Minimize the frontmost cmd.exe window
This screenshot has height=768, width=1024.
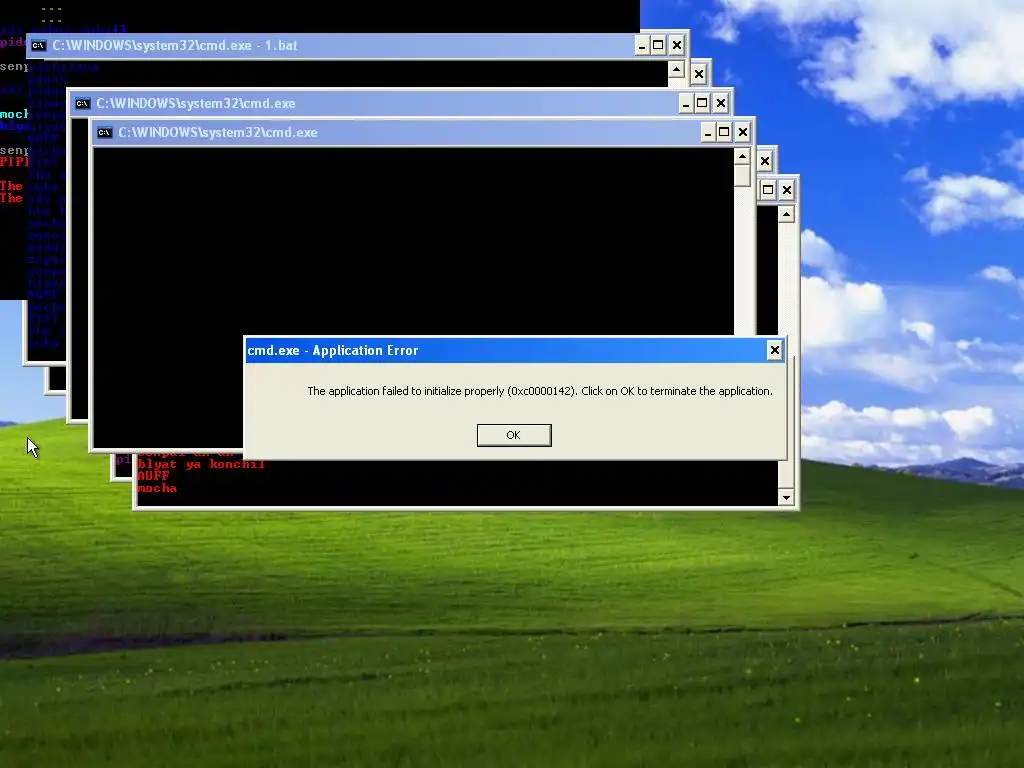(x=708, y=133)
